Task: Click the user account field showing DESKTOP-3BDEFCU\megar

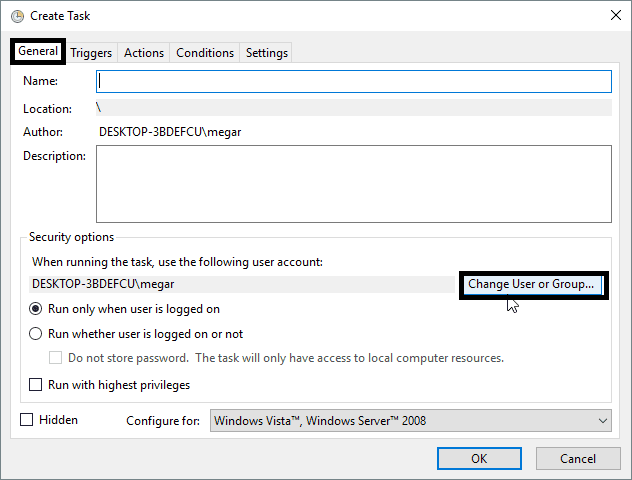Action: coord(240,284)
